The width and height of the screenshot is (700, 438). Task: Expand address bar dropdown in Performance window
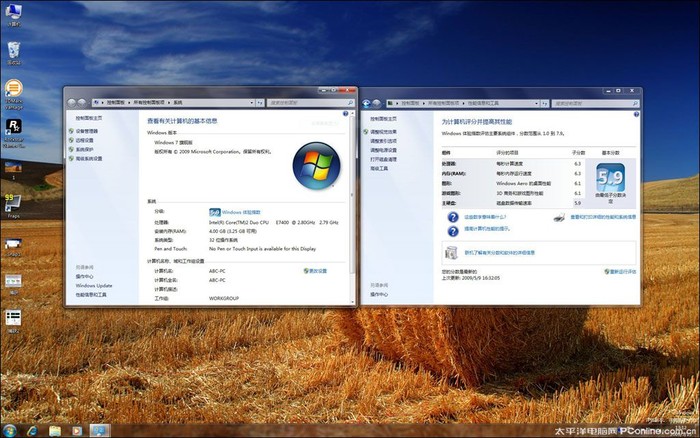(536, 104)
